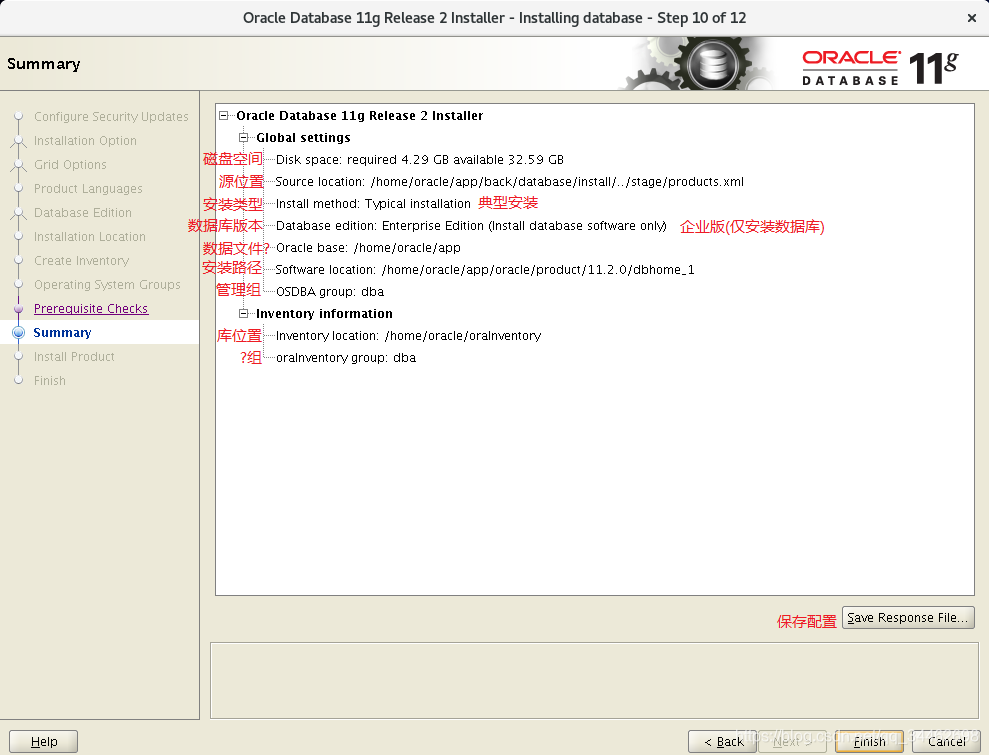Image resolution: width=989 pixels, height=755 pixels.
Task: Close the installer window with X
Action: (971, 18)
